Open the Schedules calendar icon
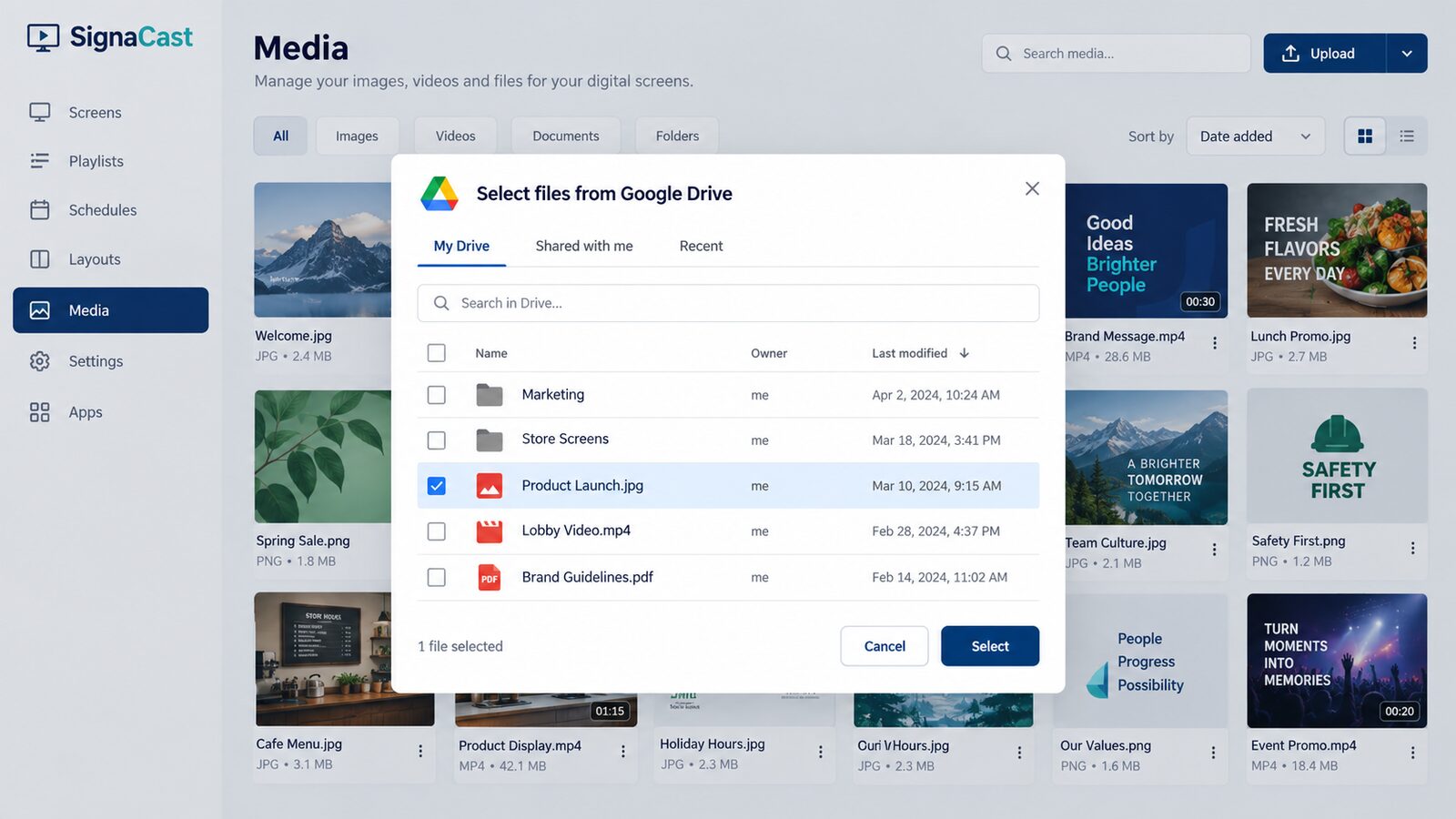The height and width of the screenshot is (819, 1456). click(40, 210)
